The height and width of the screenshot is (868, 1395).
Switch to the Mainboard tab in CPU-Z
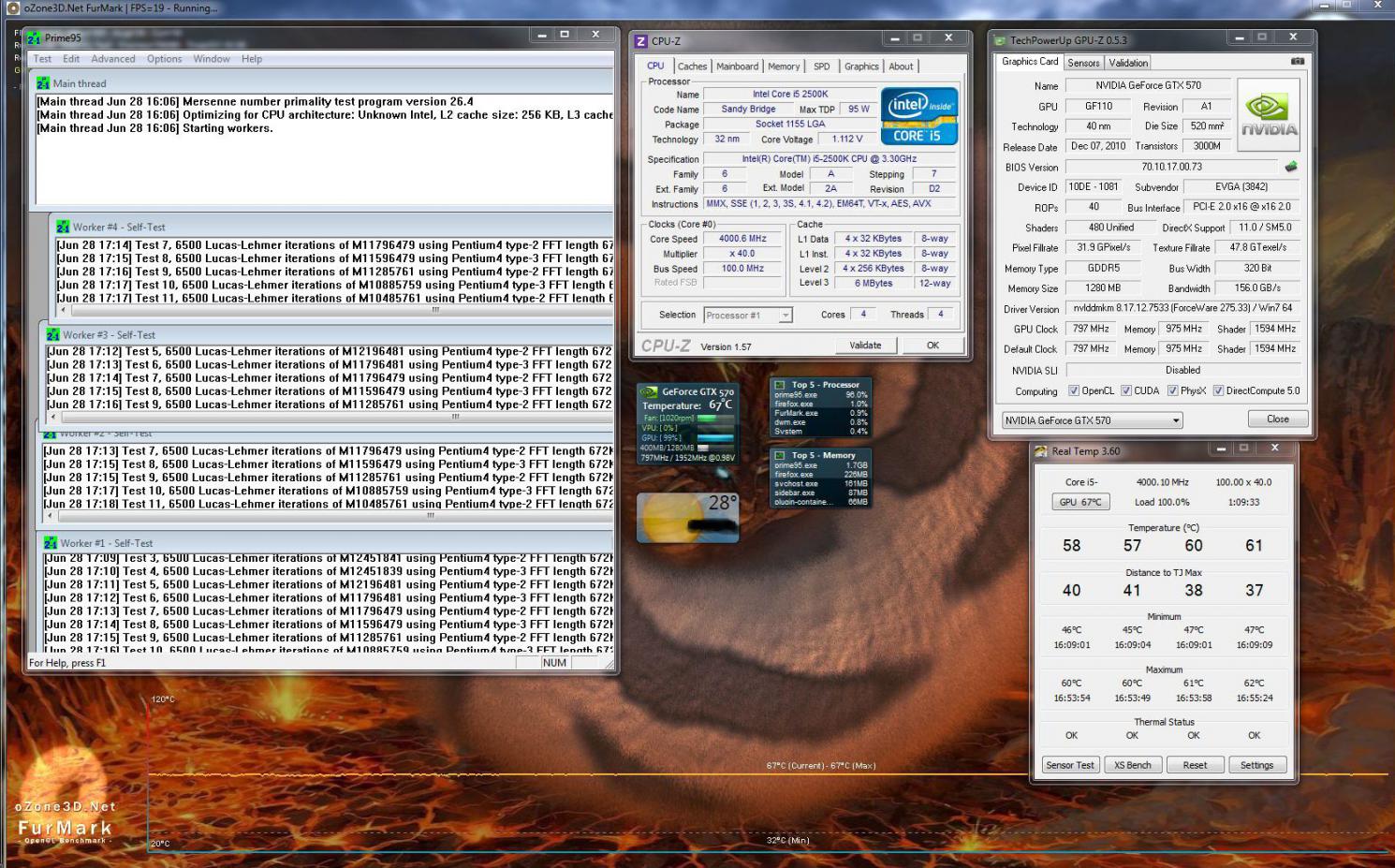(738, 66)
